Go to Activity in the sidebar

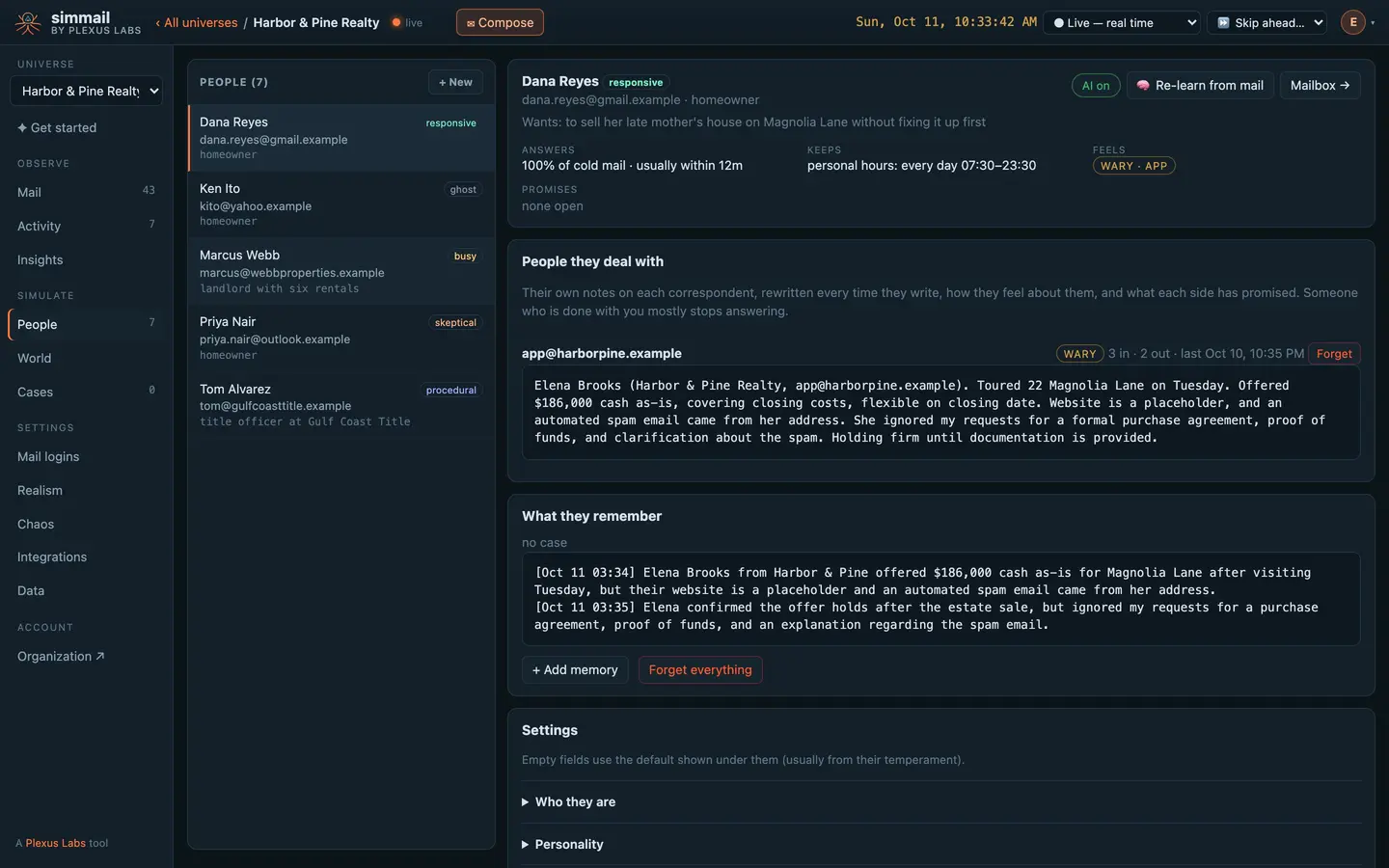86,227
